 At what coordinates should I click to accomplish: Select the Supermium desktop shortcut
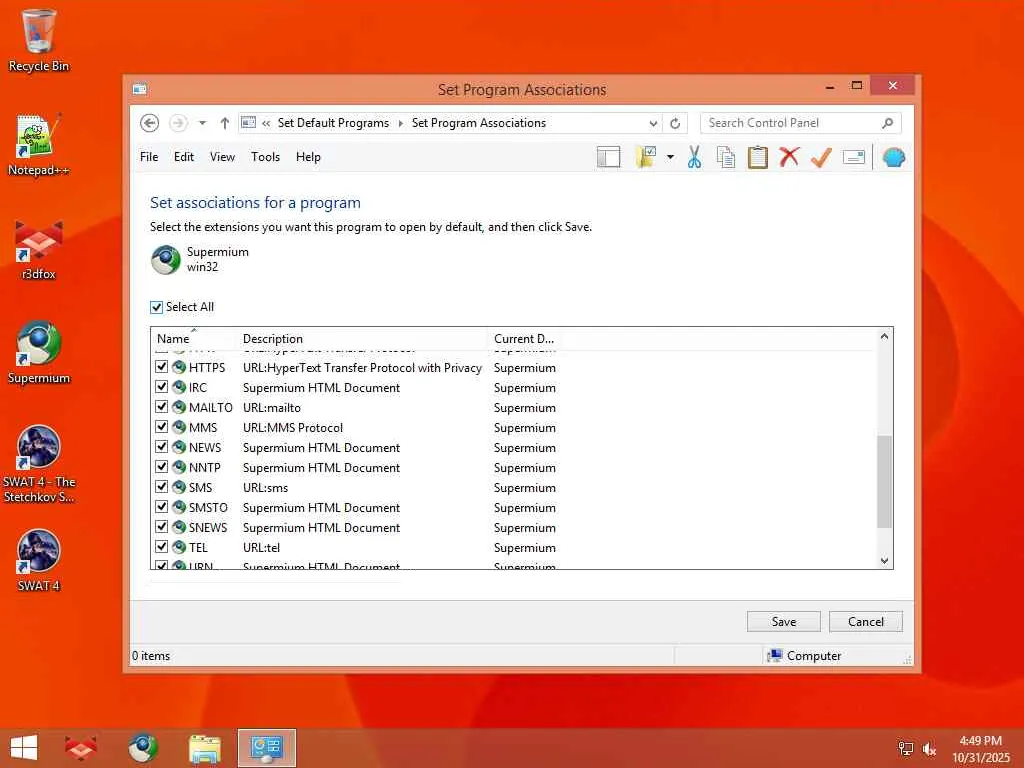coord(39,353)
